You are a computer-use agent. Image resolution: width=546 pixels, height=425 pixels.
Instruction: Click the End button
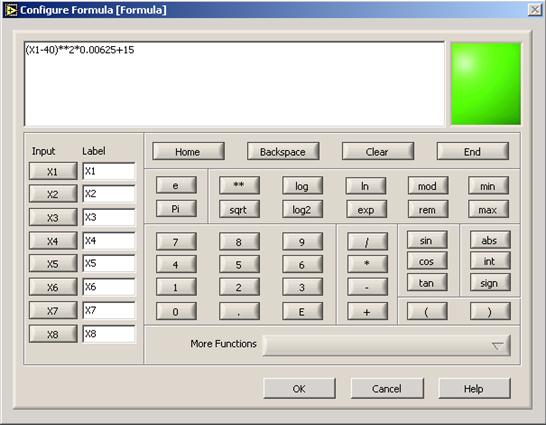472,151
